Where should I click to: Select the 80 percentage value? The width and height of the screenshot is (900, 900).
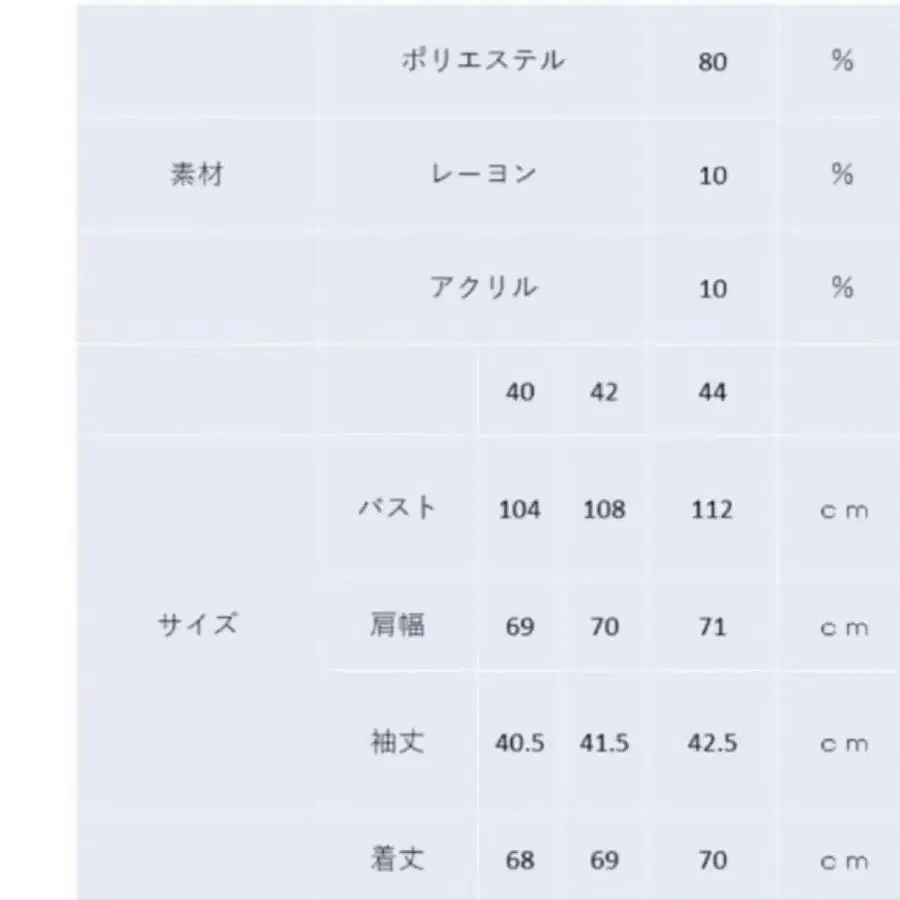point(712,62)
